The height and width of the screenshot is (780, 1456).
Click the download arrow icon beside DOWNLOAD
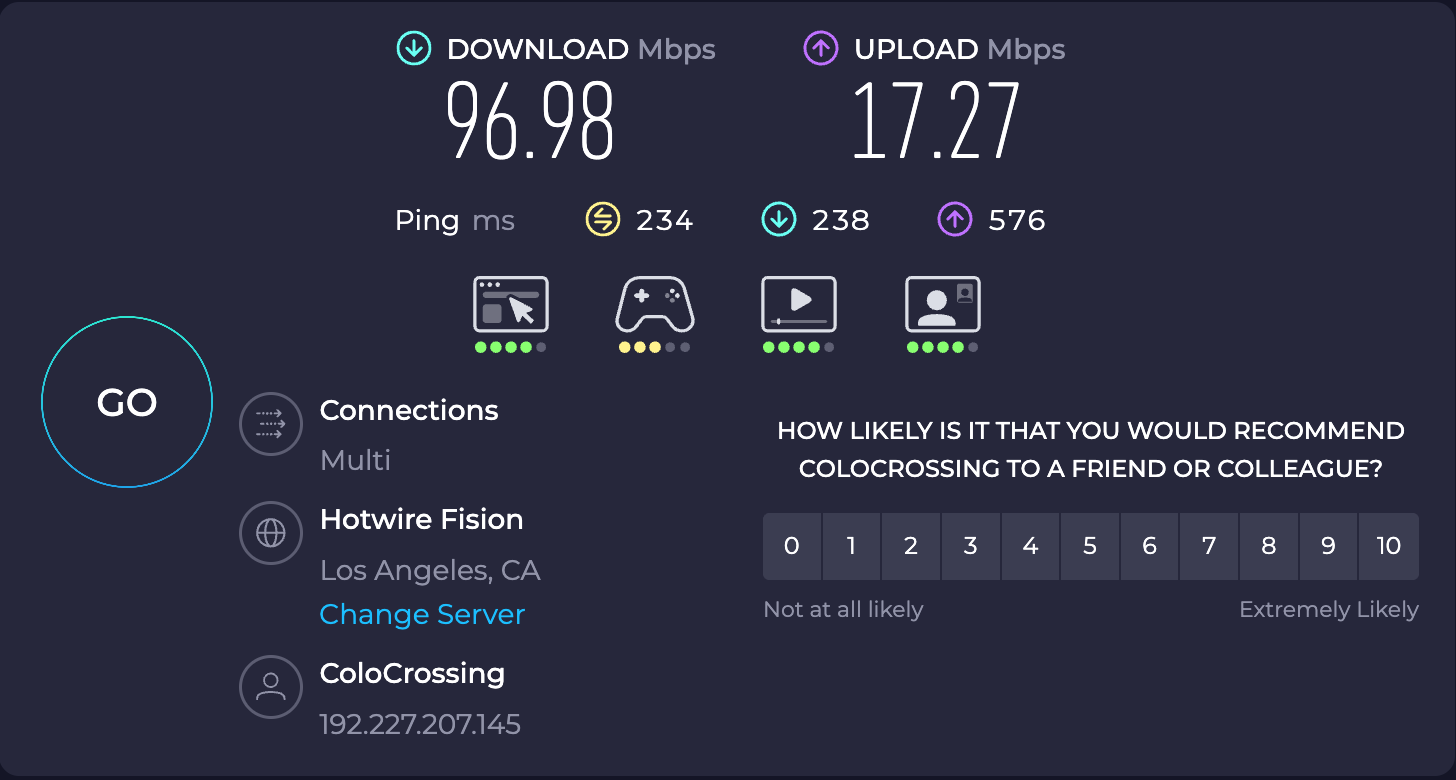[413, 48]
